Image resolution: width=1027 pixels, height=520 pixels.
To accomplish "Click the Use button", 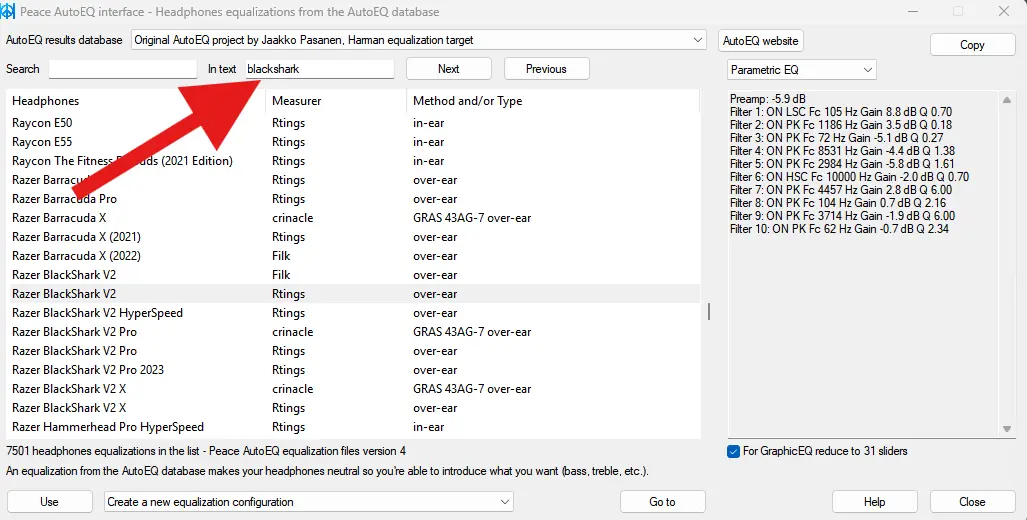I will click(49, 502).
